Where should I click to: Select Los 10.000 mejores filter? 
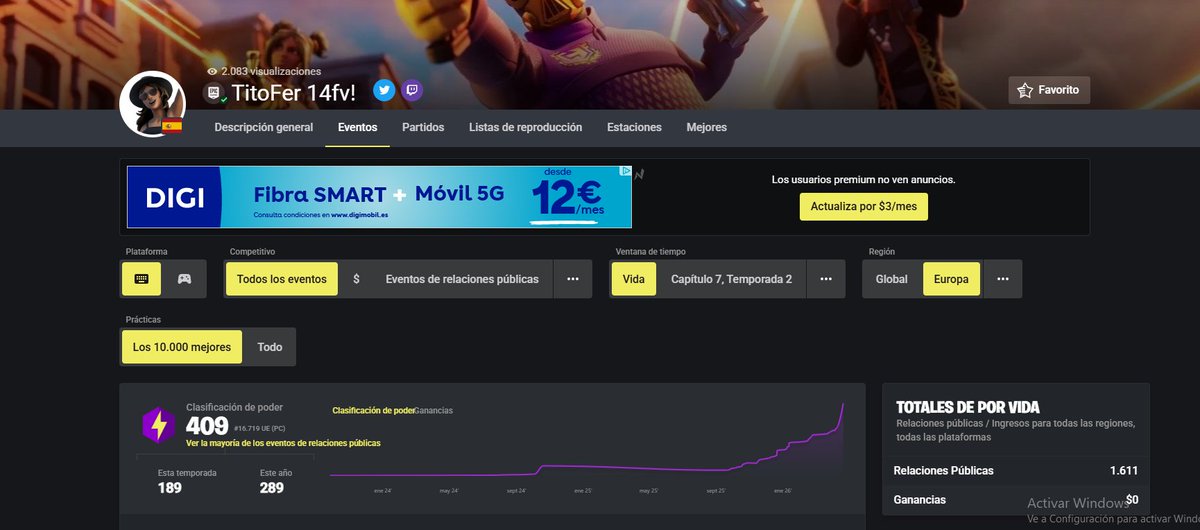click(182, 347)
